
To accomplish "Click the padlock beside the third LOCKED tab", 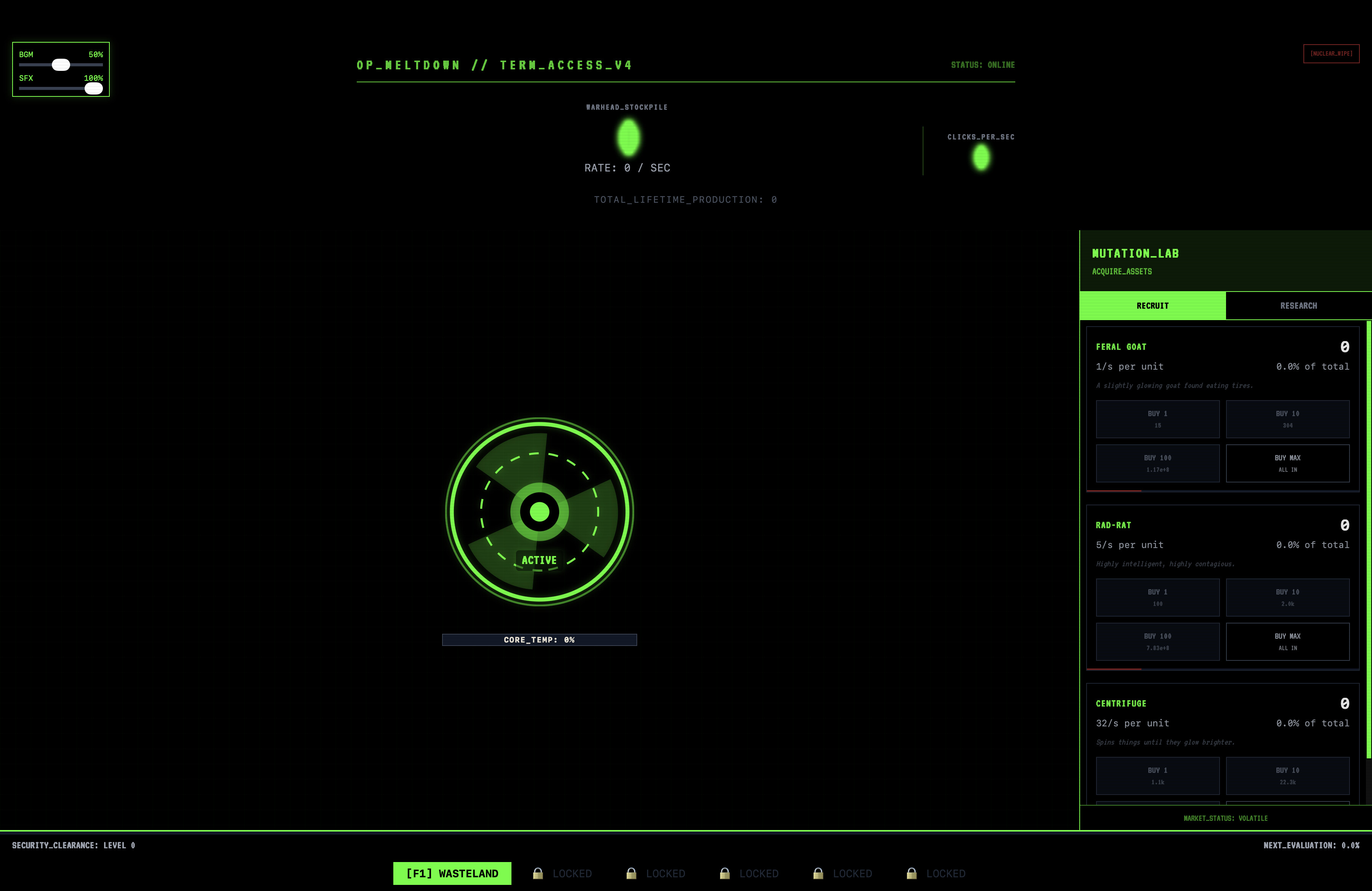I will click(x=724, y=873).
